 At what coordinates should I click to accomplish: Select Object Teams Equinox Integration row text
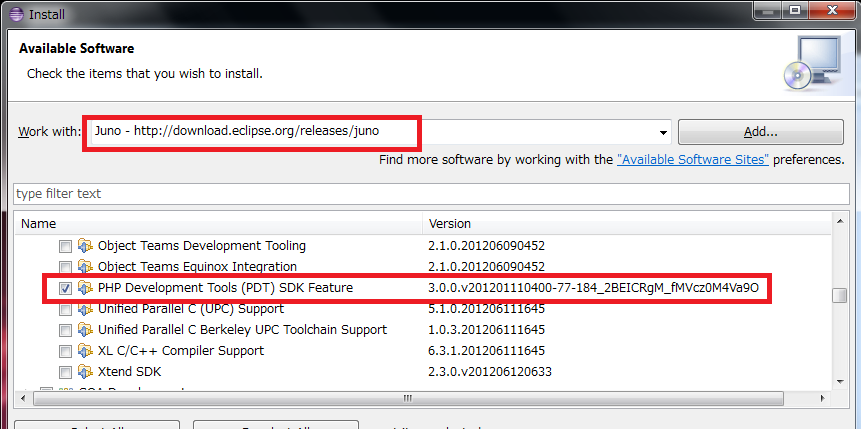point(197,267)
